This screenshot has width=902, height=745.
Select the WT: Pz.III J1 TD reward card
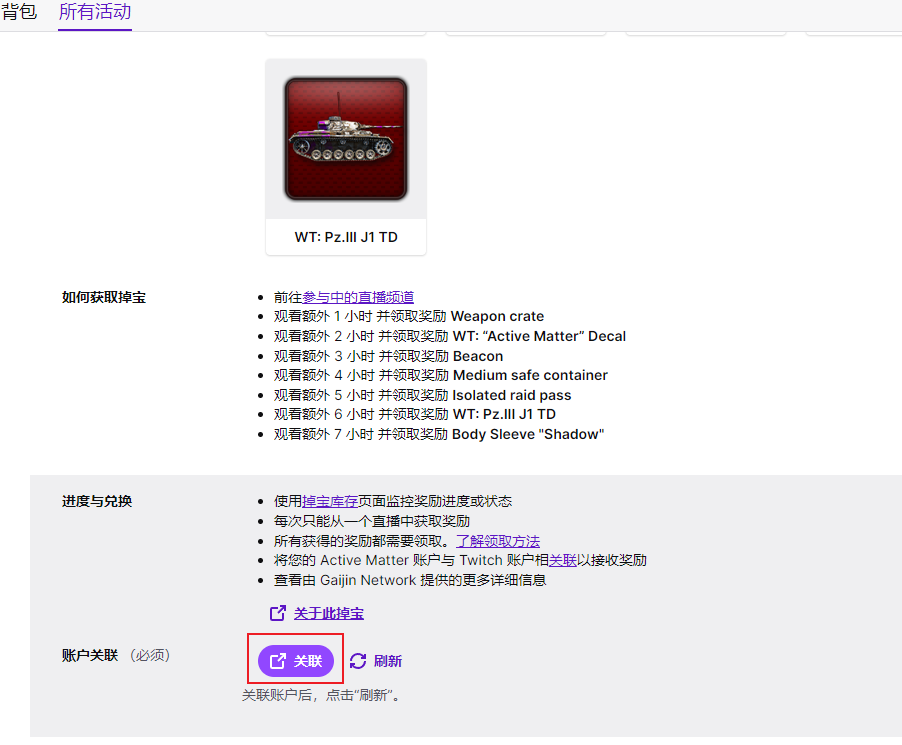(345, 155)
